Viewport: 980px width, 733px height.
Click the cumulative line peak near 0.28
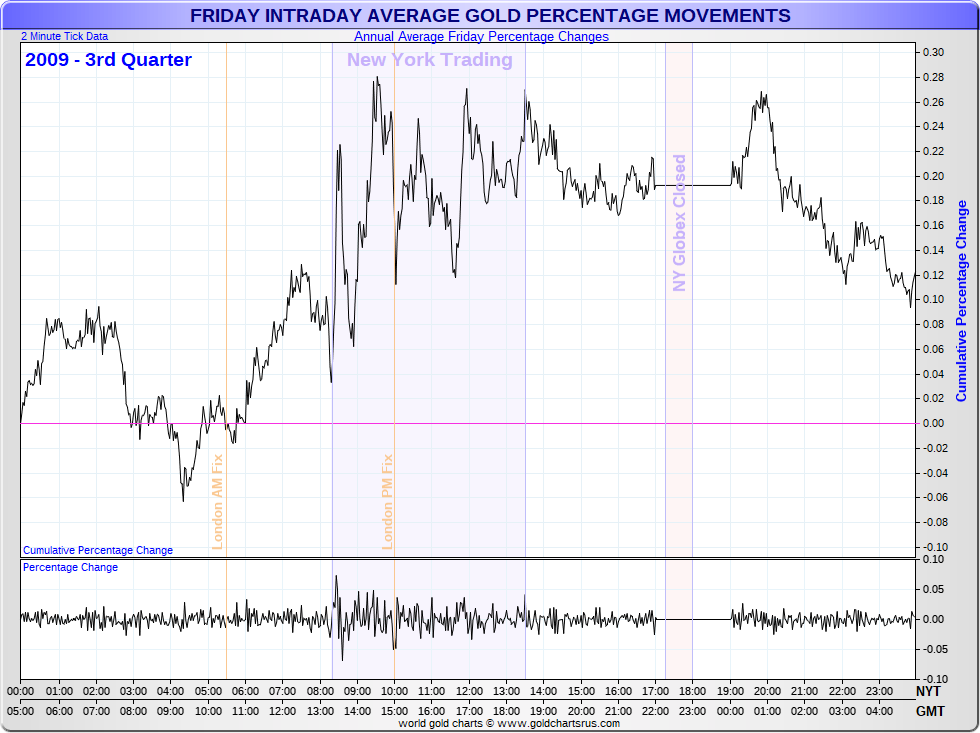(x=377, y=77)
